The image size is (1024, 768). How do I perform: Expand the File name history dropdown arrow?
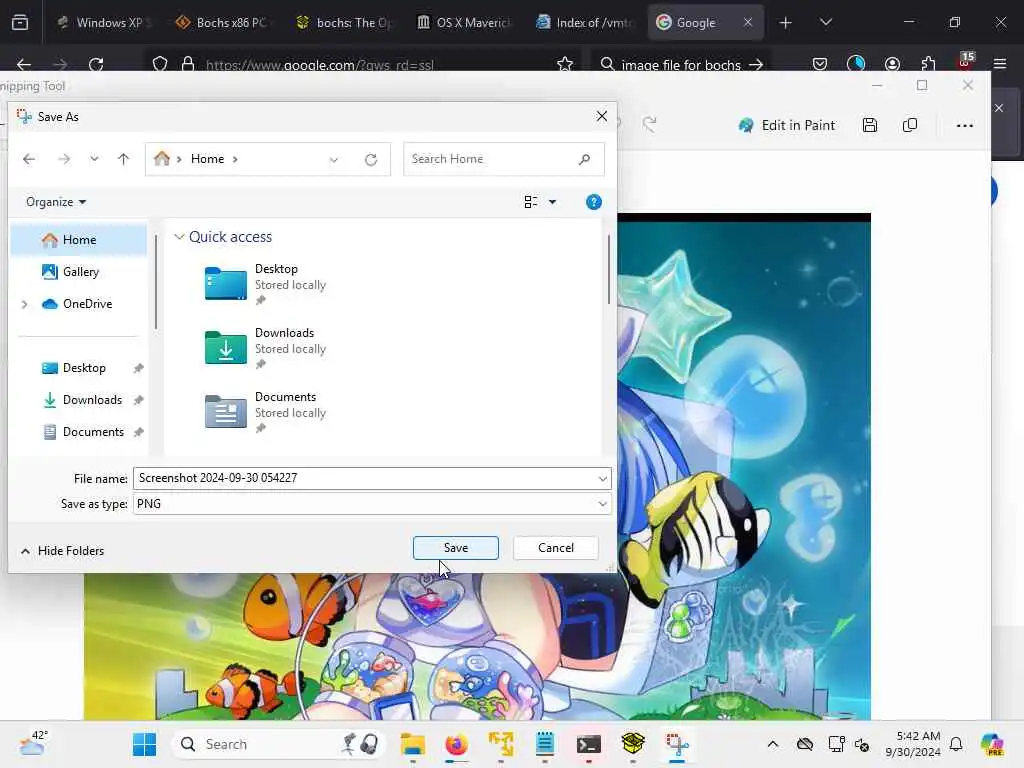coord(602,479)
